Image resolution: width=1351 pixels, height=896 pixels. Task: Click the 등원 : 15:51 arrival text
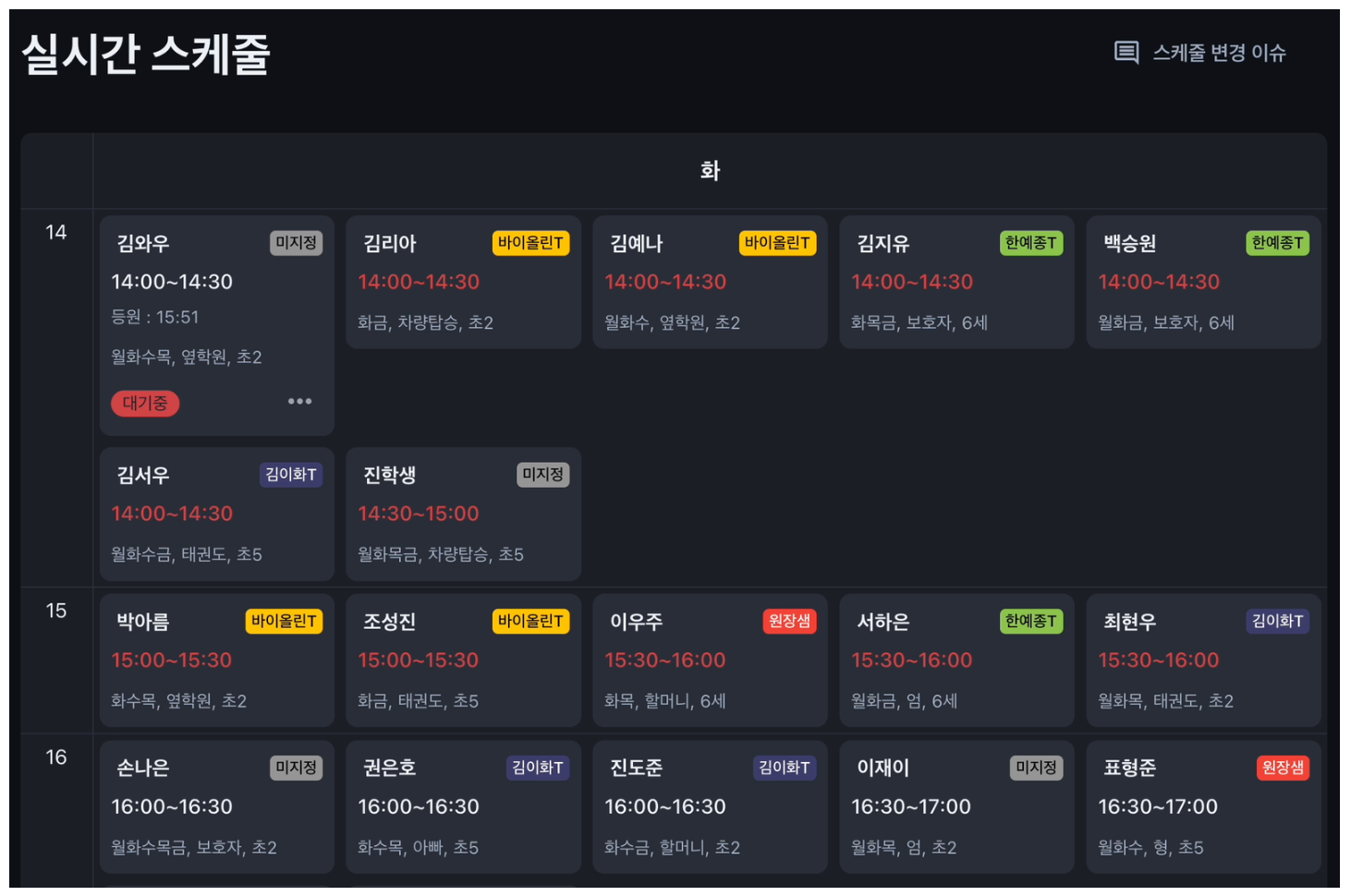155,317
